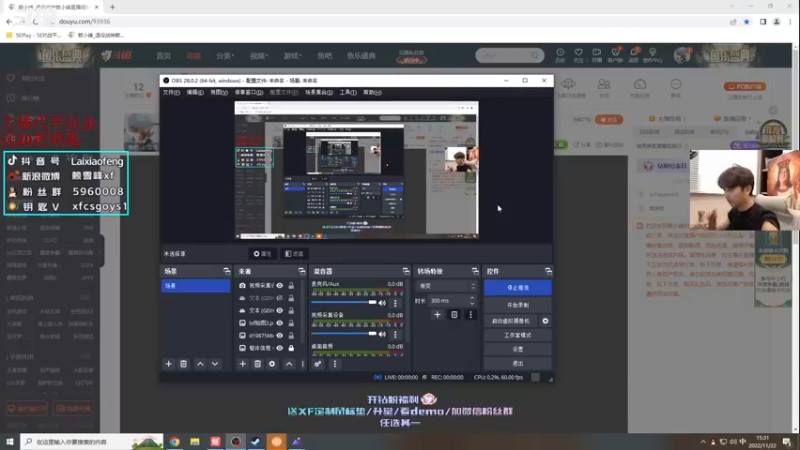800x450 pixels.
Task: Click 停止推流 button
Action: [518, 288]
